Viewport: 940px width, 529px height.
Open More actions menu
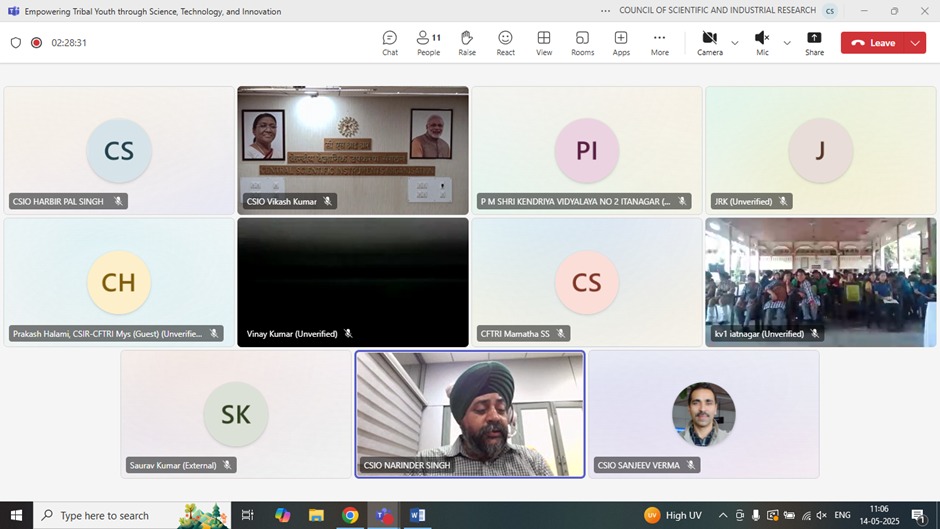659,43
